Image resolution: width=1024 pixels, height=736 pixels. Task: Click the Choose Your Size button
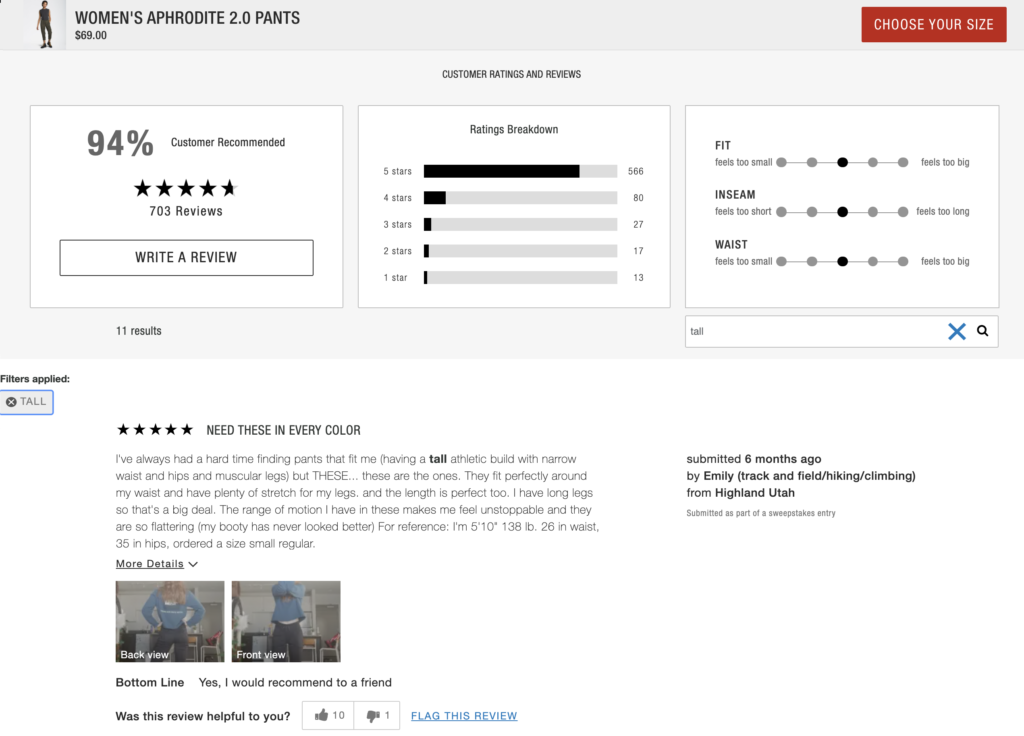933,24
